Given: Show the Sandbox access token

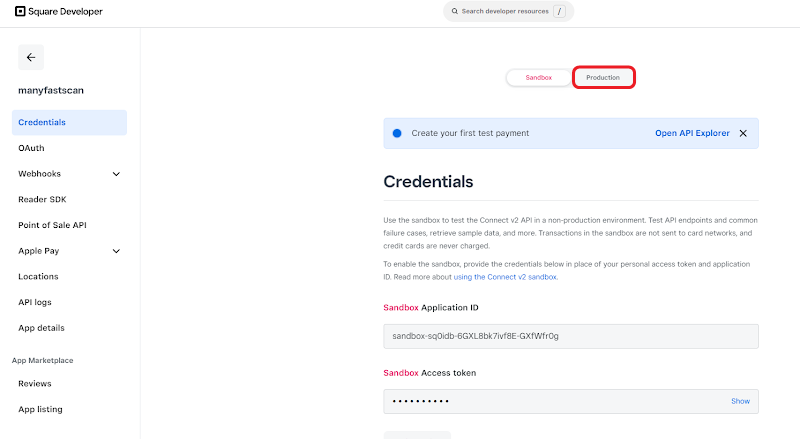Looking at the screenshot, I should click(x=740, y=401).
